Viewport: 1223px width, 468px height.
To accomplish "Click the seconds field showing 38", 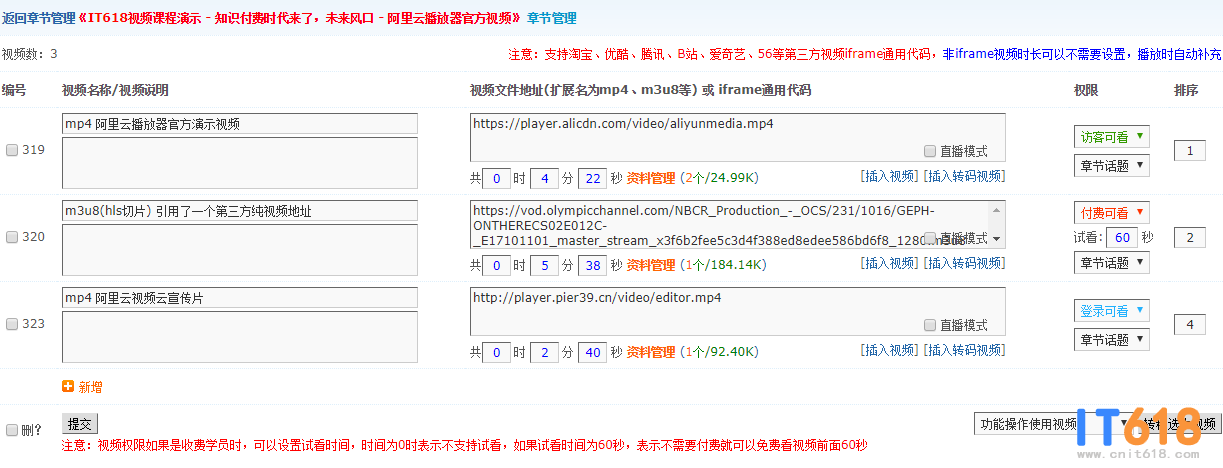I will [x=592, y=266].
